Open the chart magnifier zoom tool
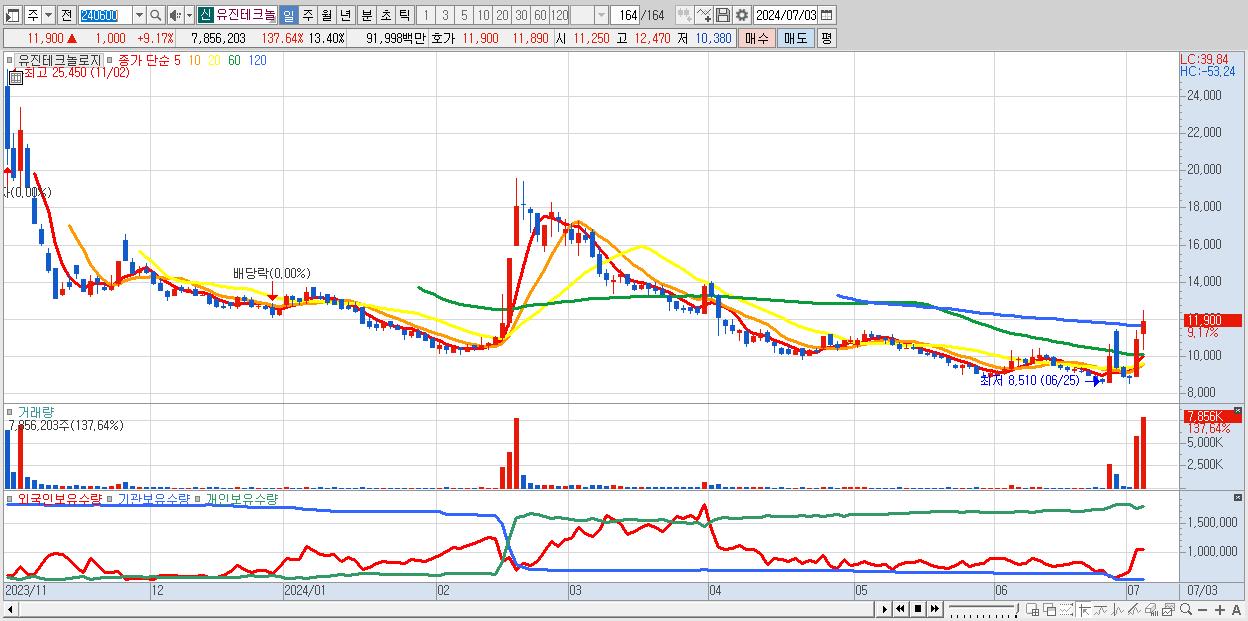This screenshot has height=621, width=1248. coord(1186,609)
